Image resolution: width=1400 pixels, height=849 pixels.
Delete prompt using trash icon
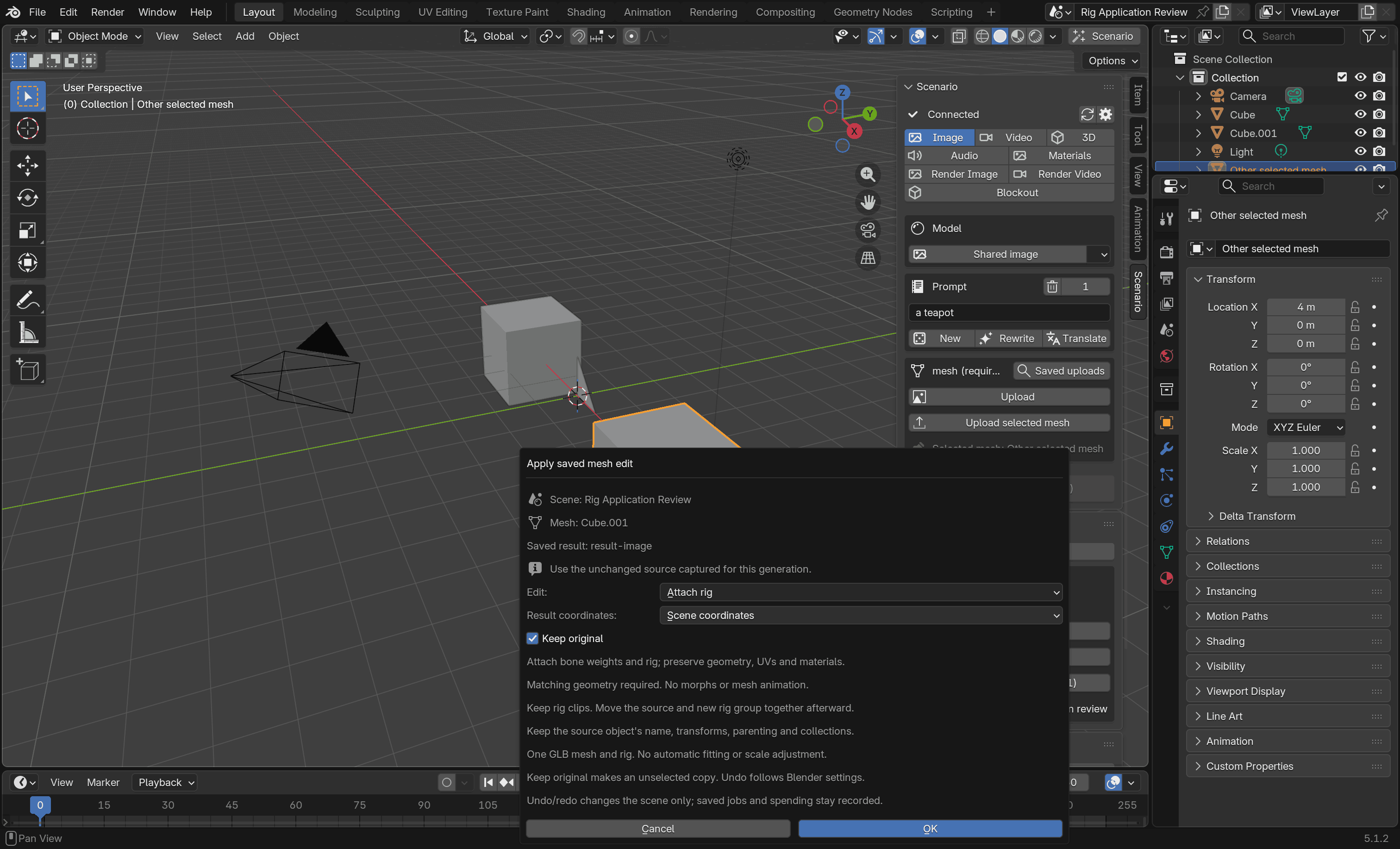tap(1052, 287)
